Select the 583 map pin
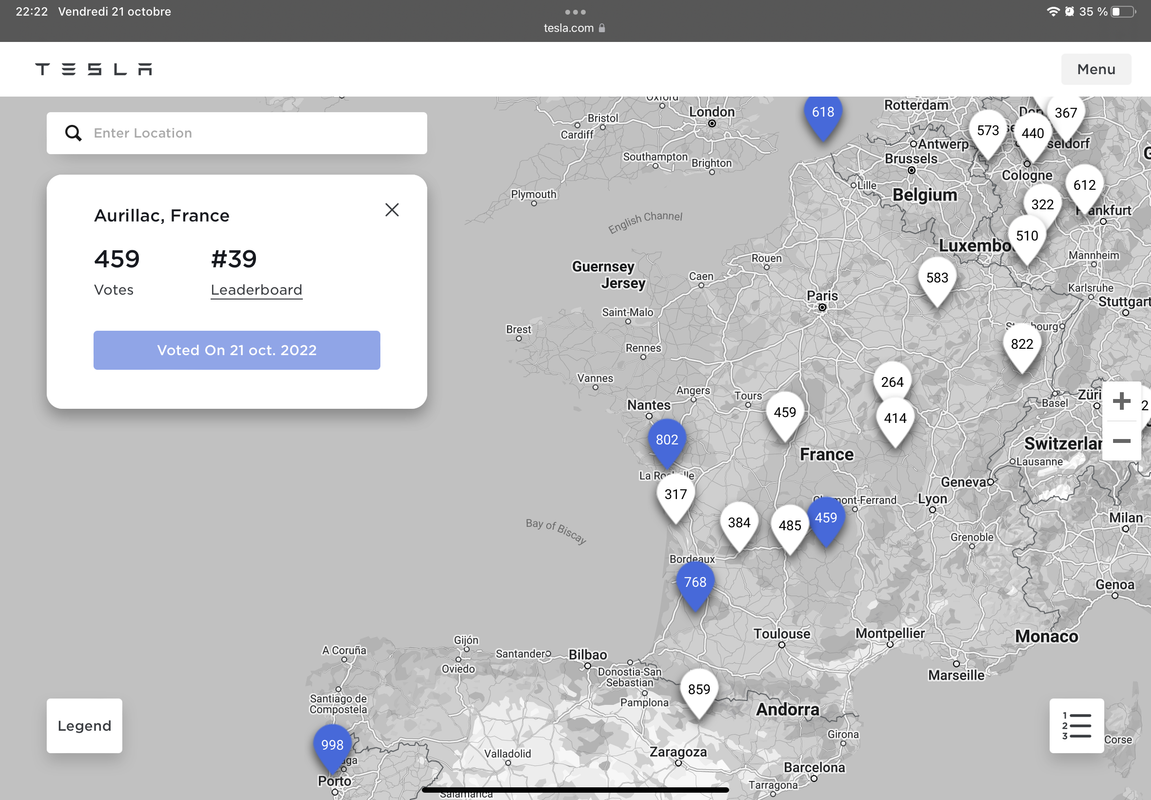The height and width of the screenshot is (800, 1151). pos(937,282)
